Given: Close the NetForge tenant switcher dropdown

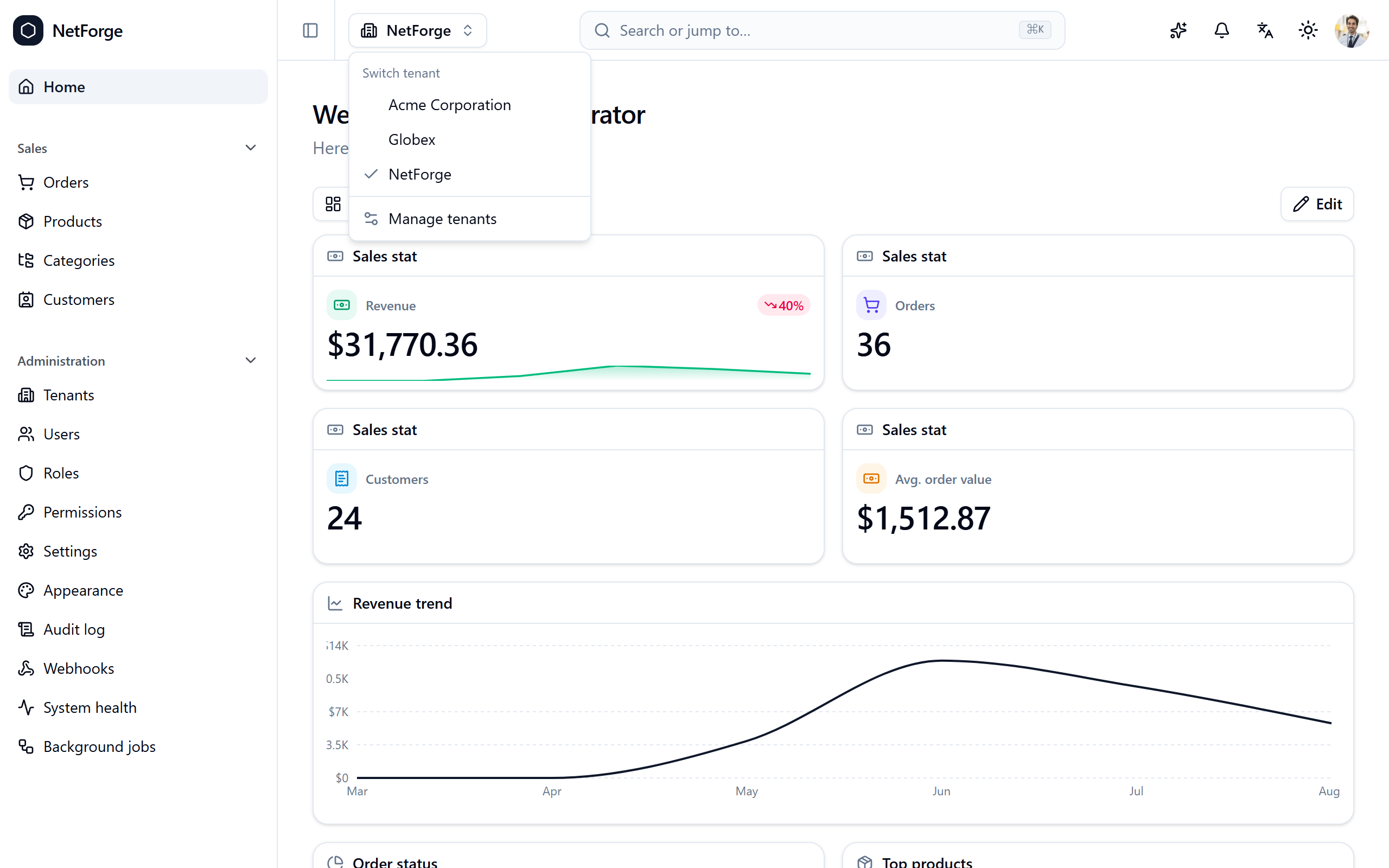Looking at the screenshot, I should 417,30.
